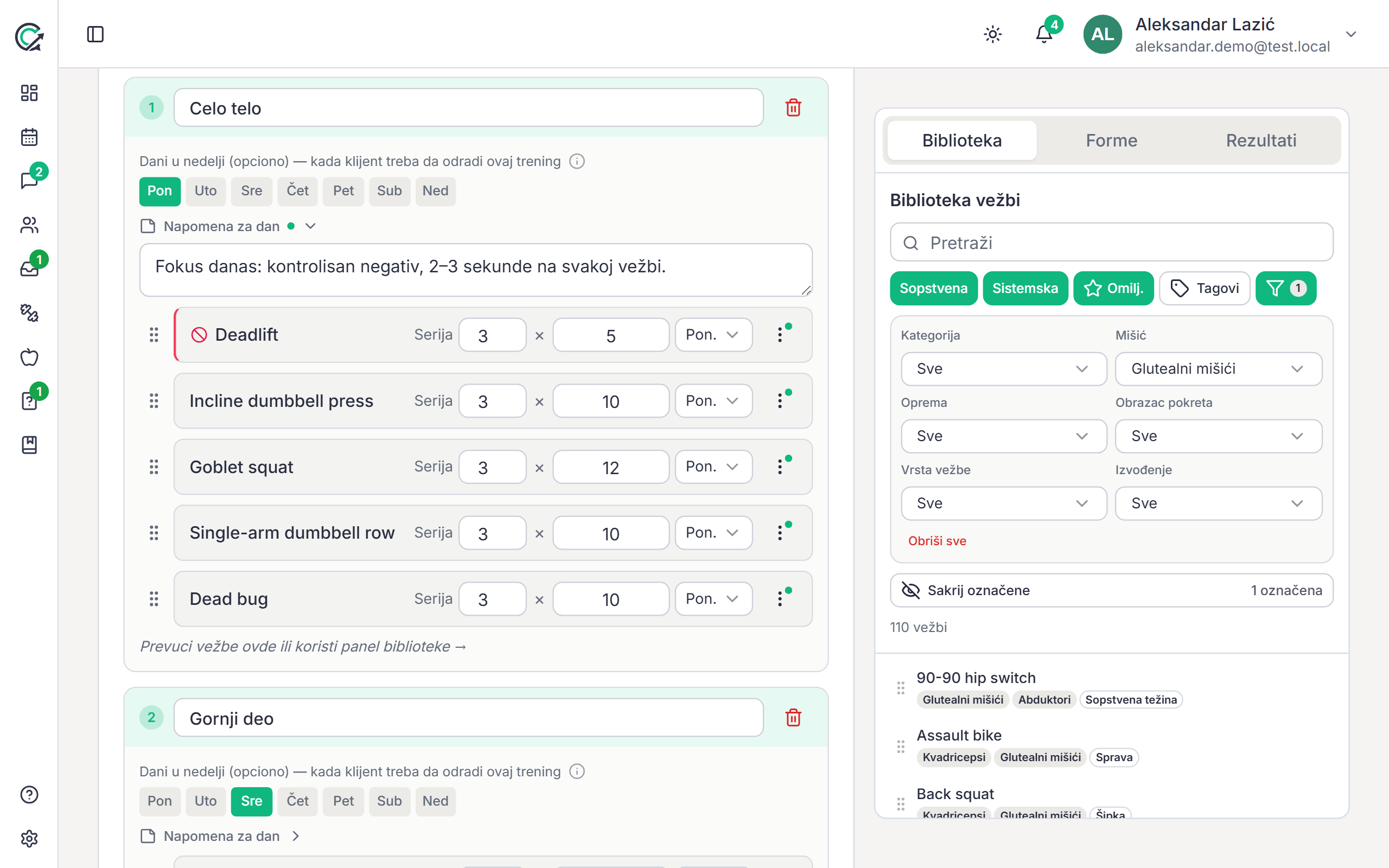The height and width of the screenshot is (868, 1389).
Task: Toggle the Sistemska filter chip
Action: 1025,288
